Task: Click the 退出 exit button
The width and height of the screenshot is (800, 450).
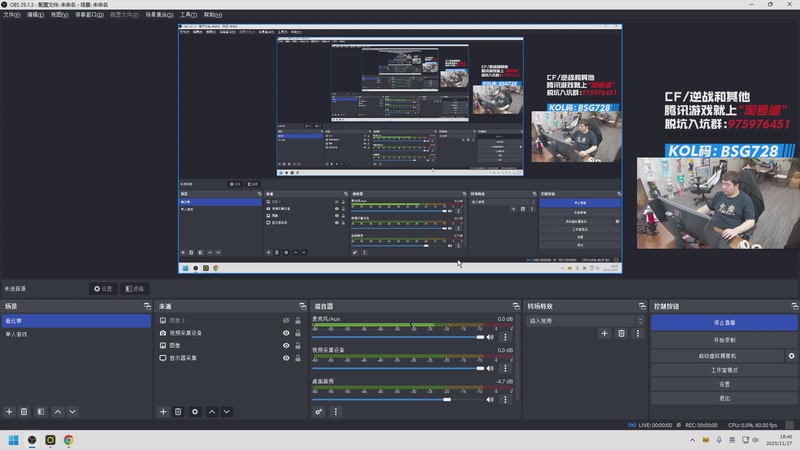Action: pos(724,398)
